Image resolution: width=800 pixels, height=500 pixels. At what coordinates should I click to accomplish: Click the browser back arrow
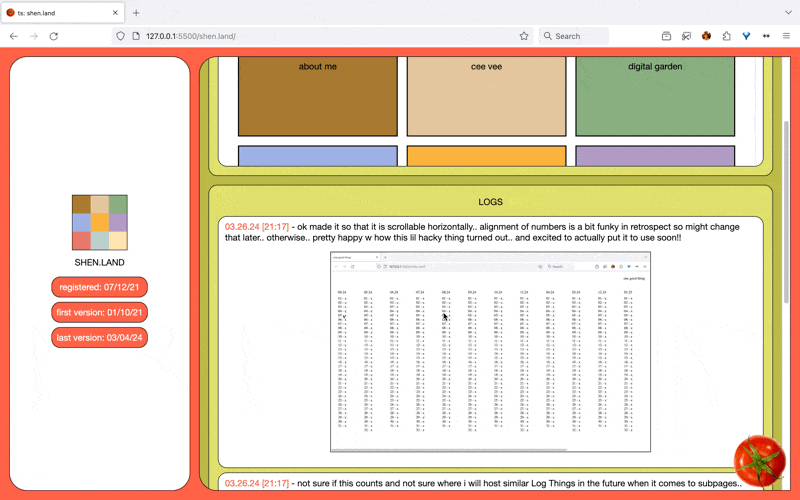[14, 36]
